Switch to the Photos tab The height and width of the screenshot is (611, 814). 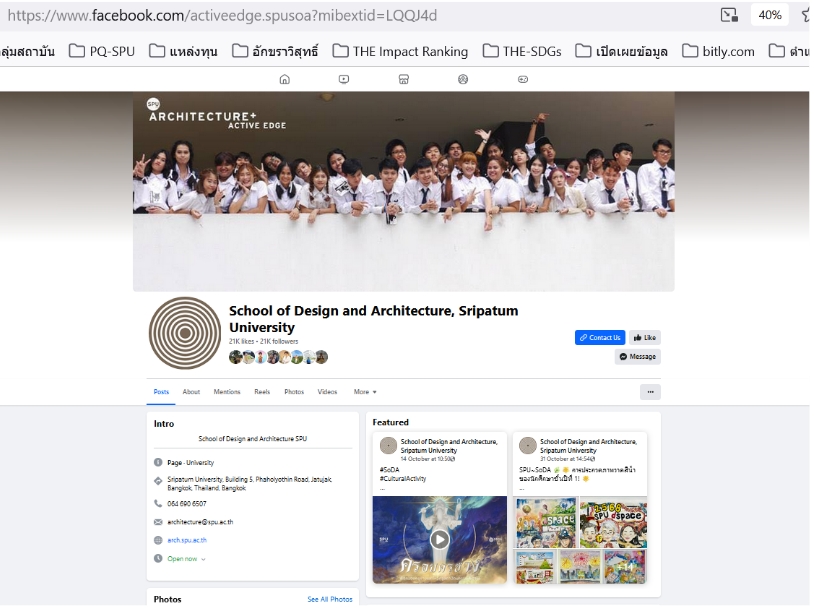(x=294, y=392)
